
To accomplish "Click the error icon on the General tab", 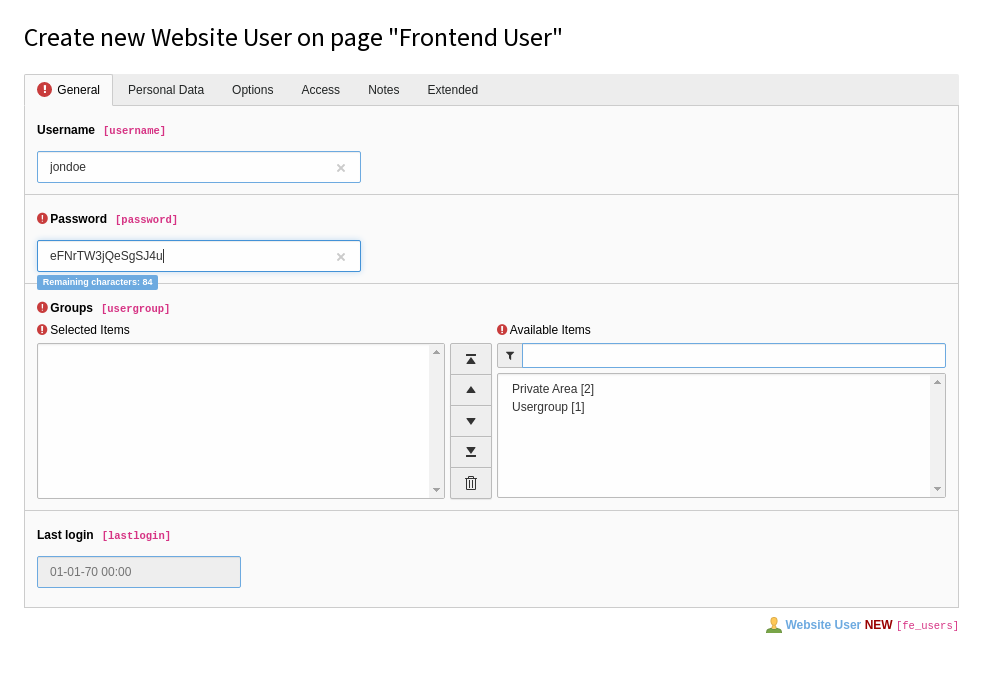I will tap(45, 90).
